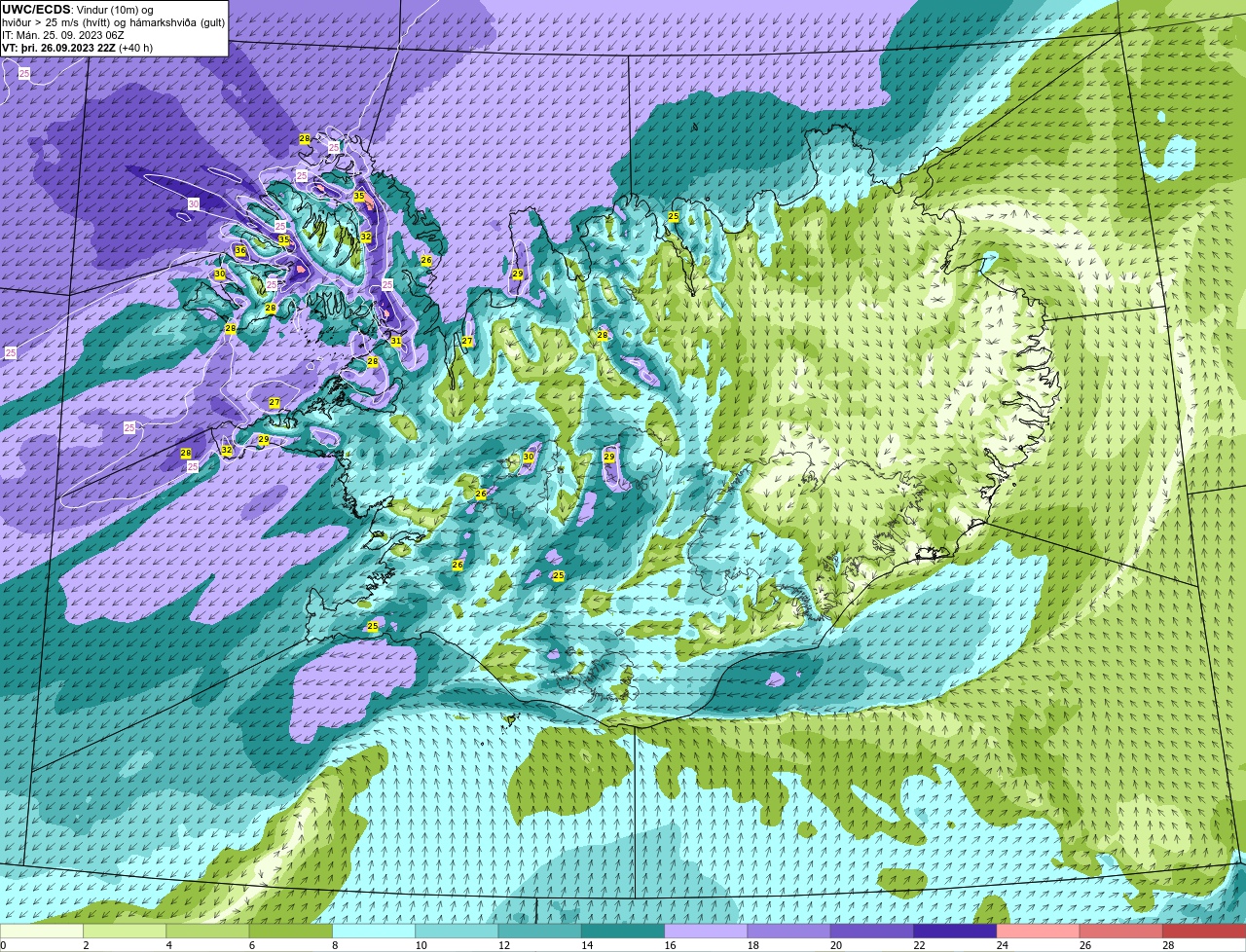The image size is (1246, 952).
Task: Click legend tick label "16"
Action: pyautogui.click(x=670, y=945)
